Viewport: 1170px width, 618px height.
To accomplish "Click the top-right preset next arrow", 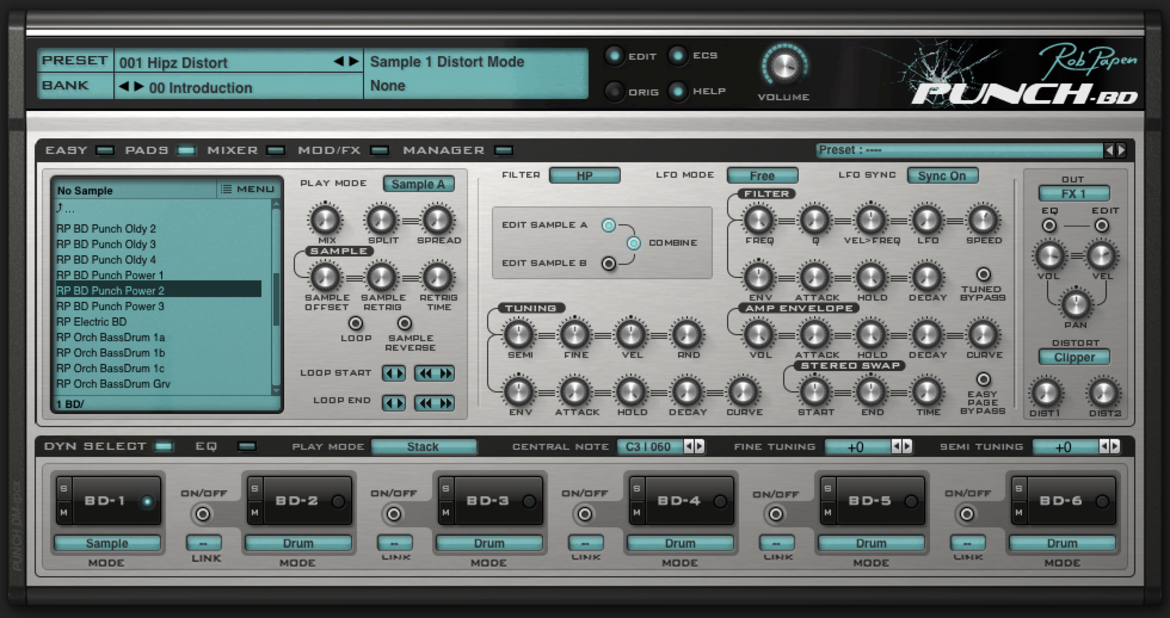I will tap(1121, 150).
